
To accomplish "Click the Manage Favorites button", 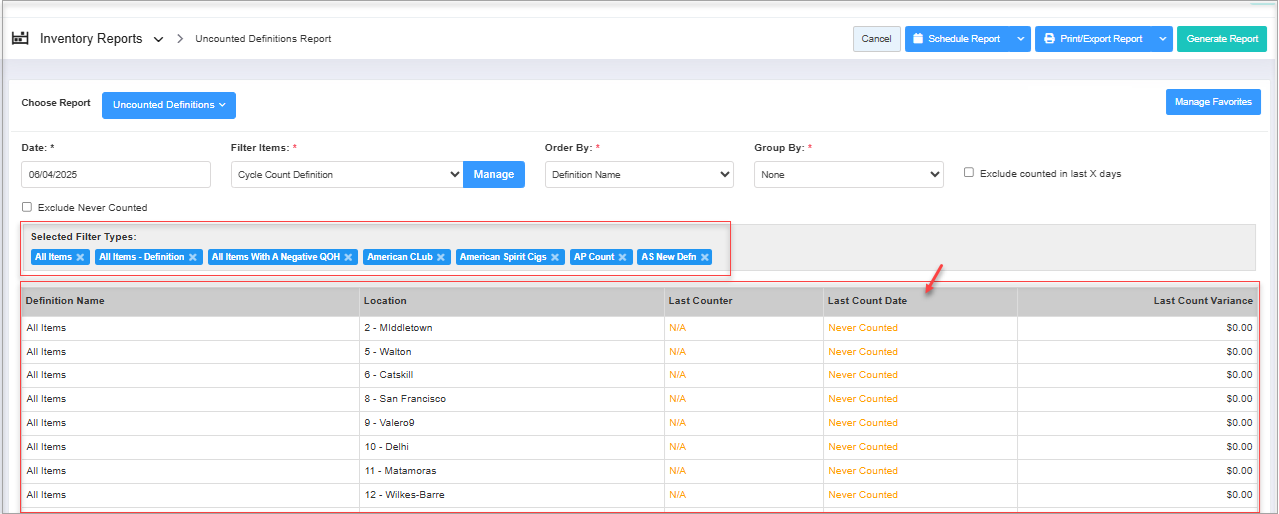I will click(1213, 102).
